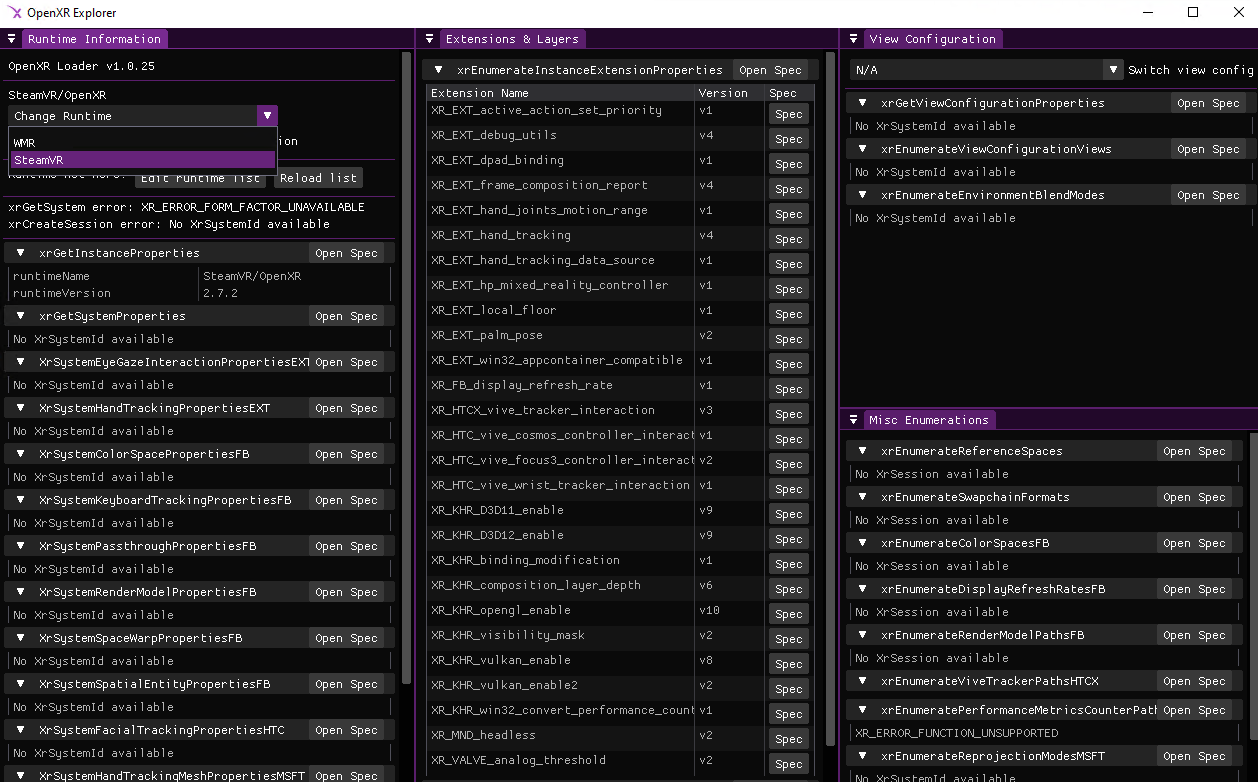Image resolution: width=1258 pixels, height=782 pixels.
Task: Collapse xrEnumerateSwapchainFormats section
Action: [862, 497]
